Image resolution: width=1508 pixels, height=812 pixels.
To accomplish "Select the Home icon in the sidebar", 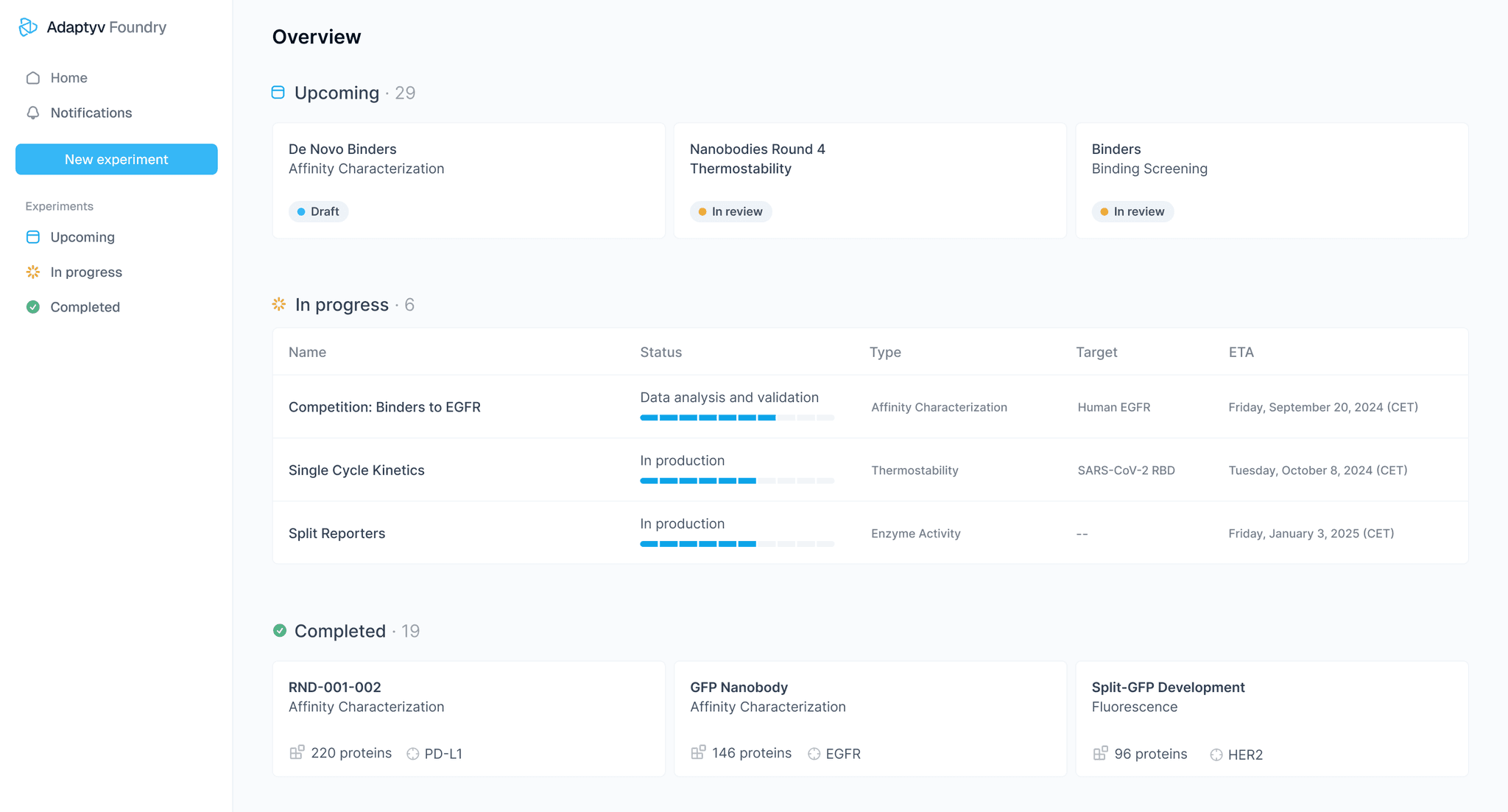I will (32, 77).
